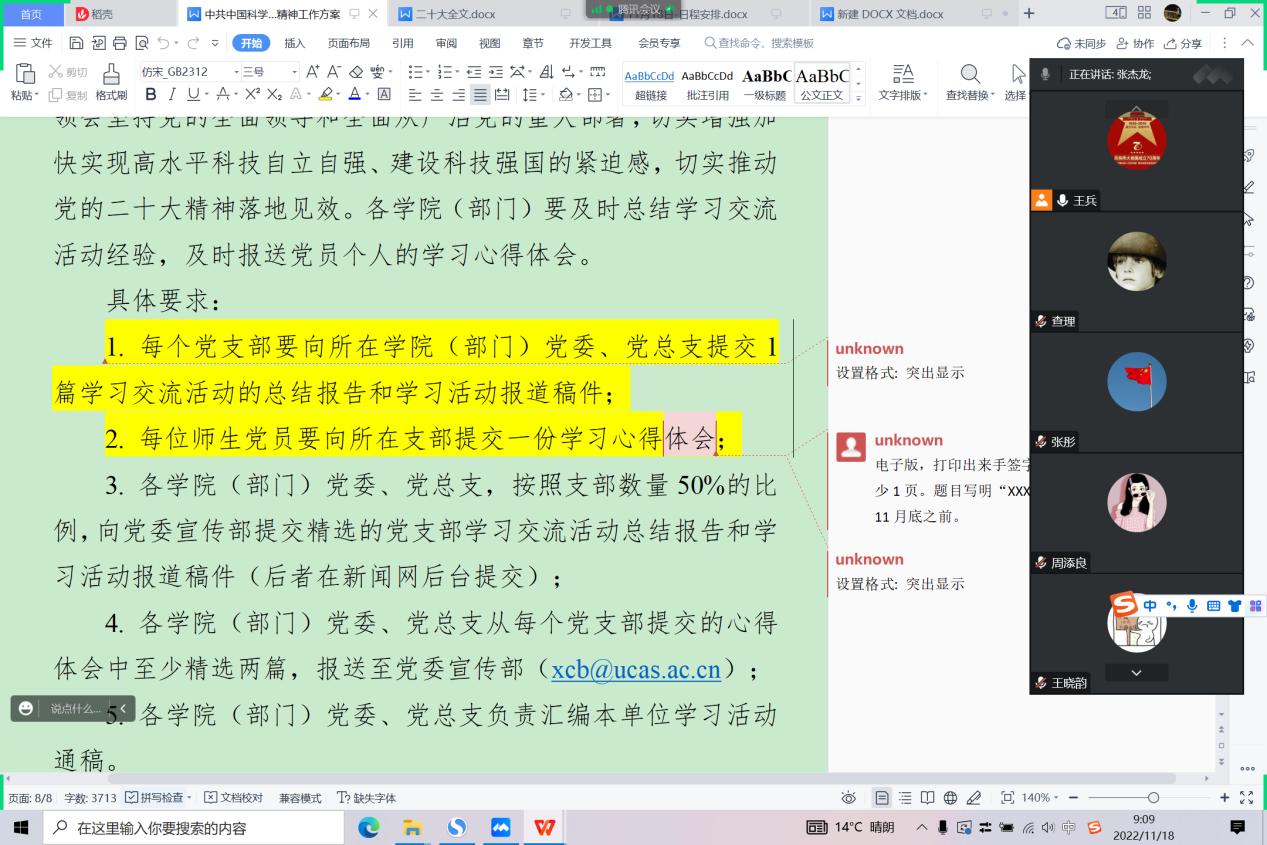Click the Save document icon
Viewport: 1267px width, 845px height.
[77, 43]
